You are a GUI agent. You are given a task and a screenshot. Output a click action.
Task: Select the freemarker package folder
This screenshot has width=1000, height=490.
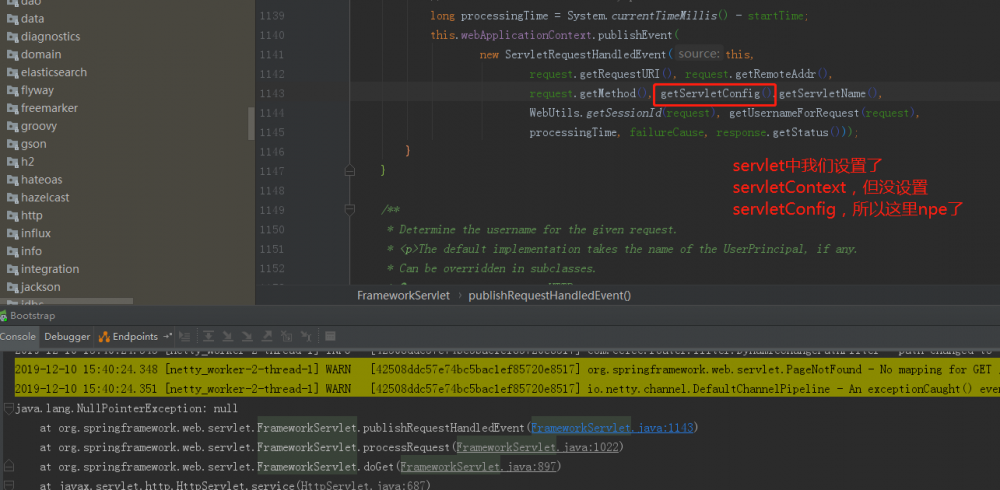pyautogui.click(x=49, y=108)
